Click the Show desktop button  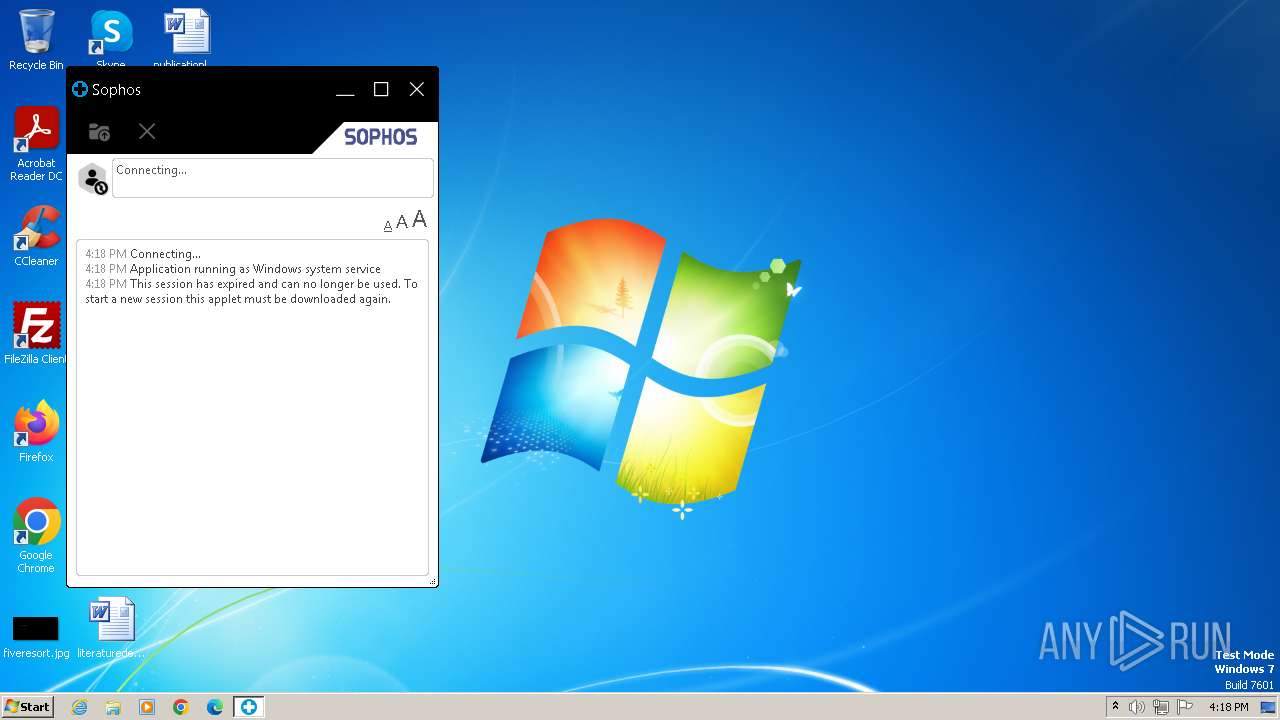1268,707
